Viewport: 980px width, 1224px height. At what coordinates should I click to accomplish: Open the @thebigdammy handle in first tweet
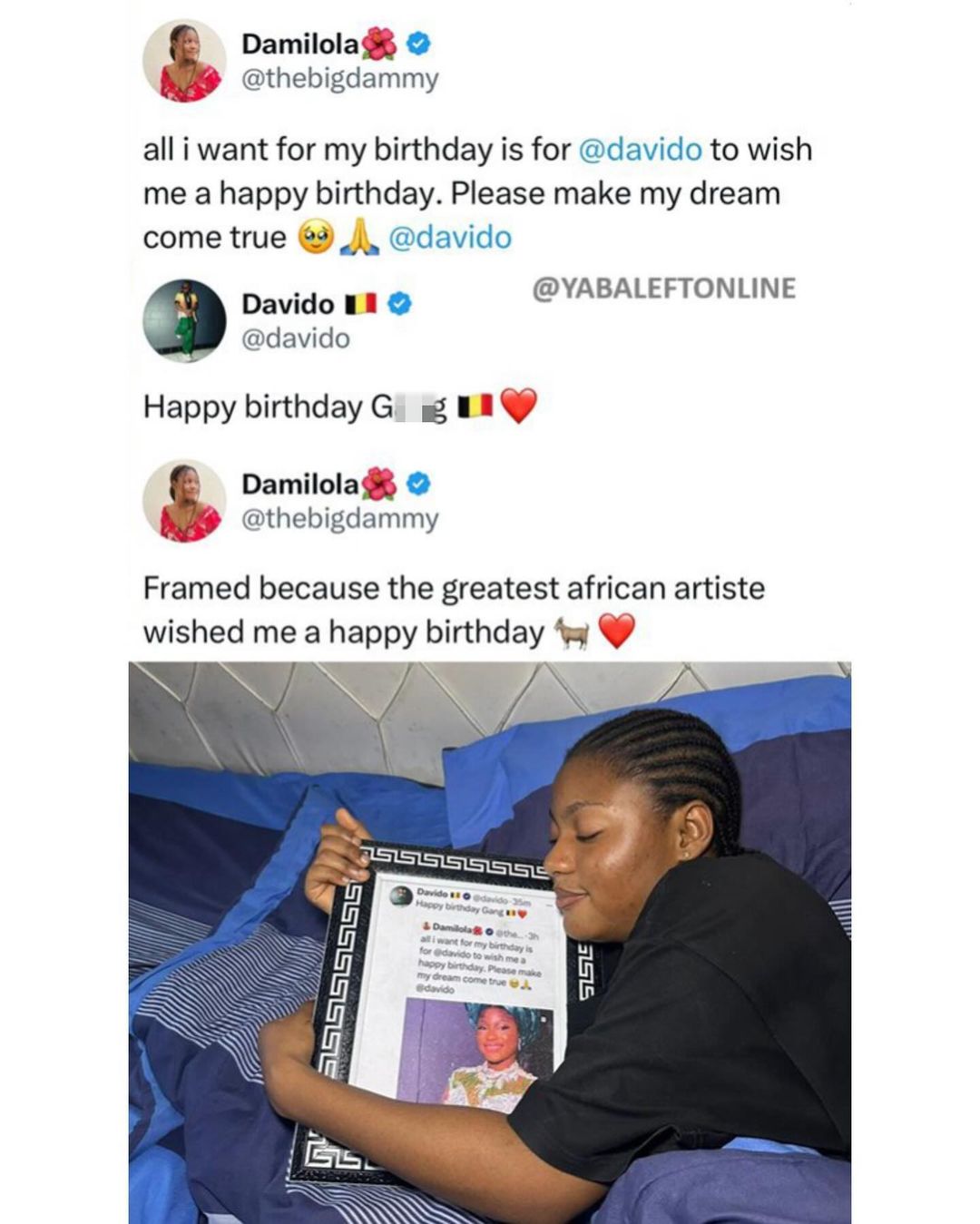coord(340,79)
